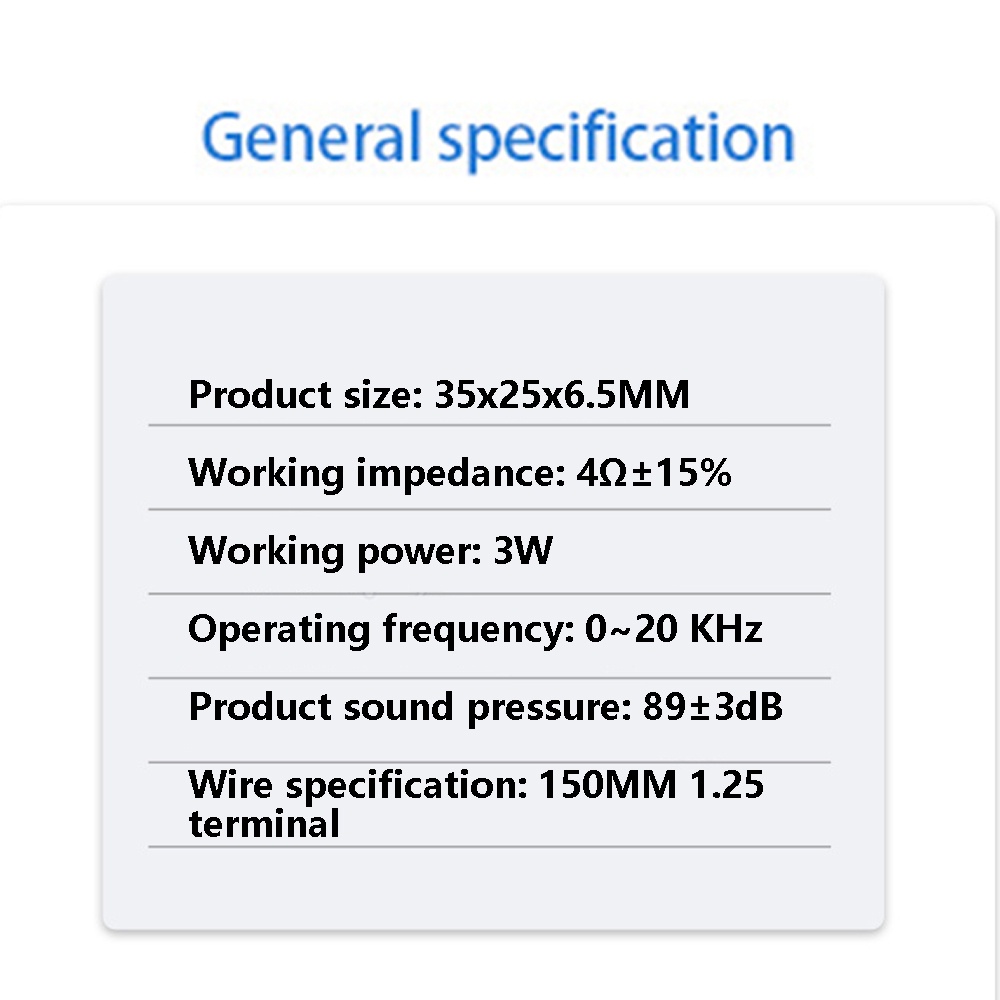Click the Wire specification 150MM 1.25 text
The height and width of the screenshot is (1000, 1000).
[x=476, y=784]
